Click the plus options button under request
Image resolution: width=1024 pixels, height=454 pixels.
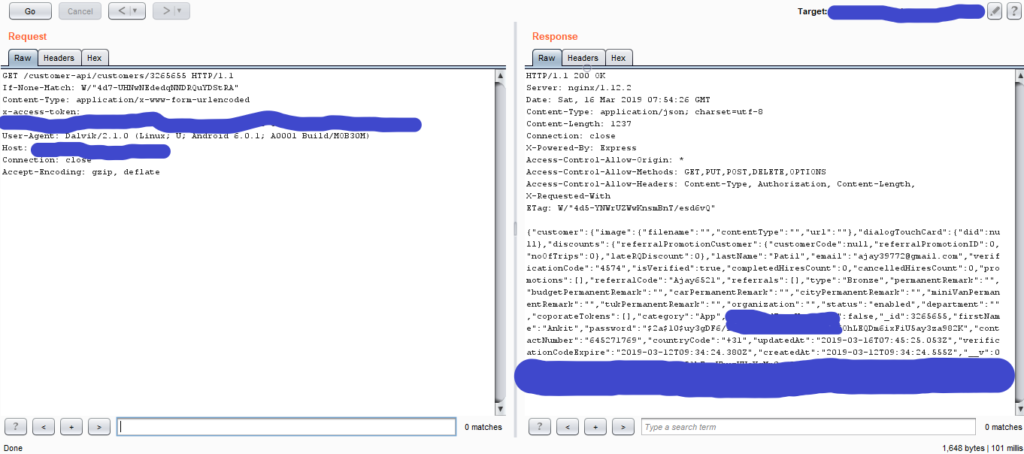pyautogui.click(x=71, y=427)
